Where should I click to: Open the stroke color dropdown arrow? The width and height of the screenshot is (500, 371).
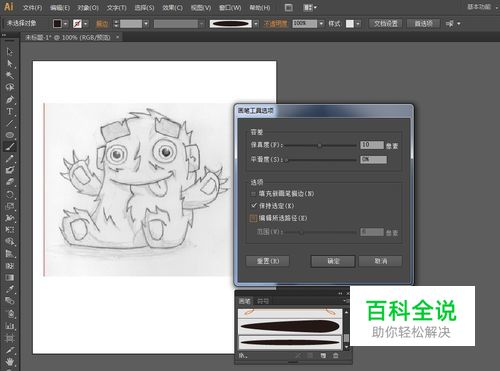86,24
